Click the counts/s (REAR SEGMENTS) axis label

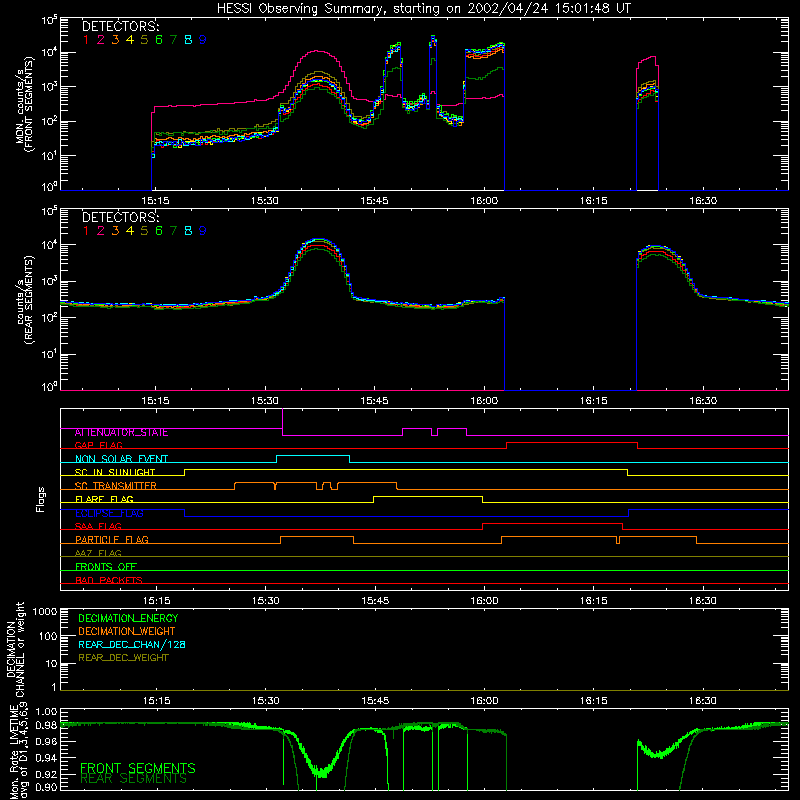pos(25,299)
